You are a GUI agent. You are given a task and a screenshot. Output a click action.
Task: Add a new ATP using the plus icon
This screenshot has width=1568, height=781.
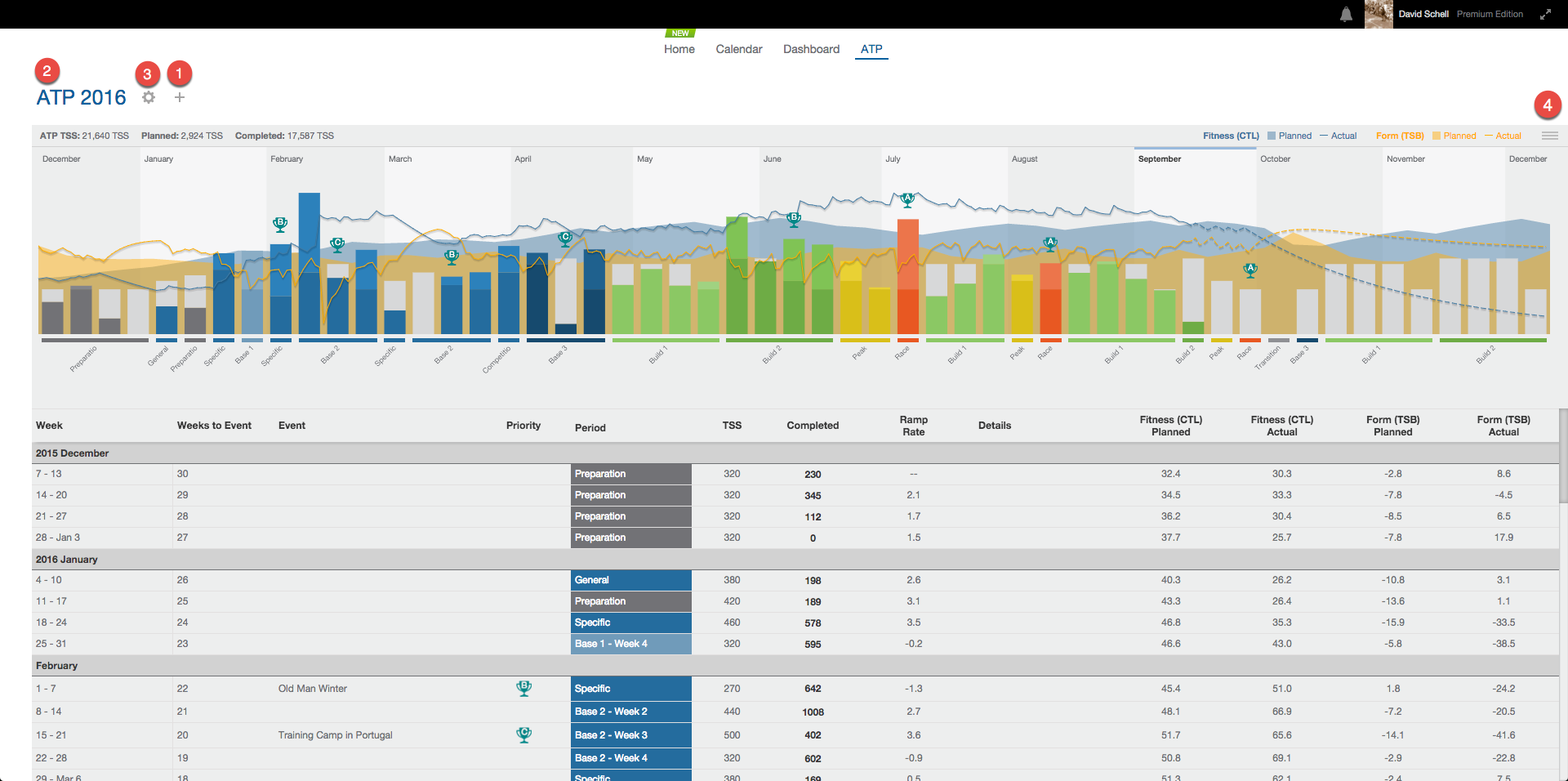click(x=179, y=97)
